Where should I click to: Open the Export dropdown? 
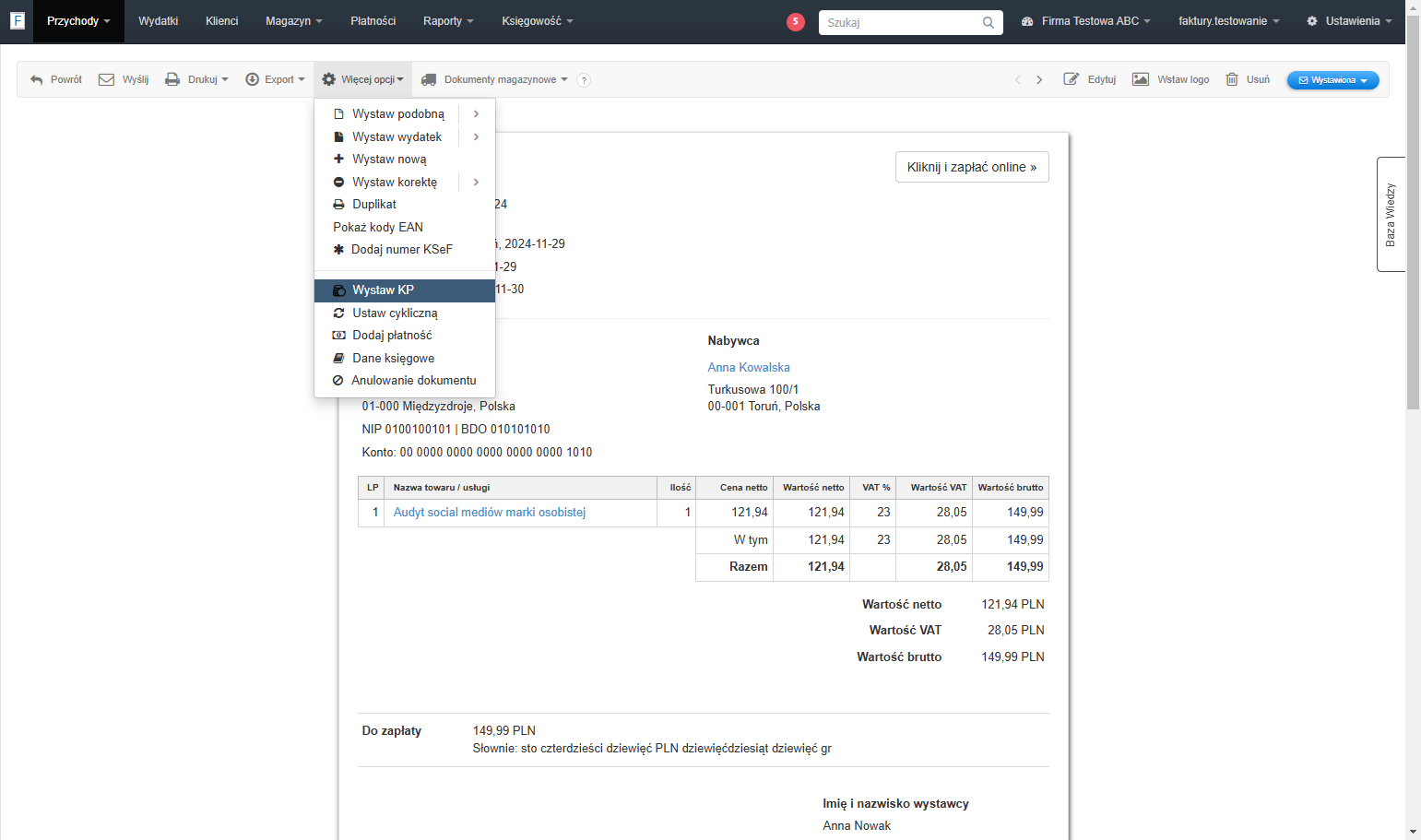[x=275, y=80]
